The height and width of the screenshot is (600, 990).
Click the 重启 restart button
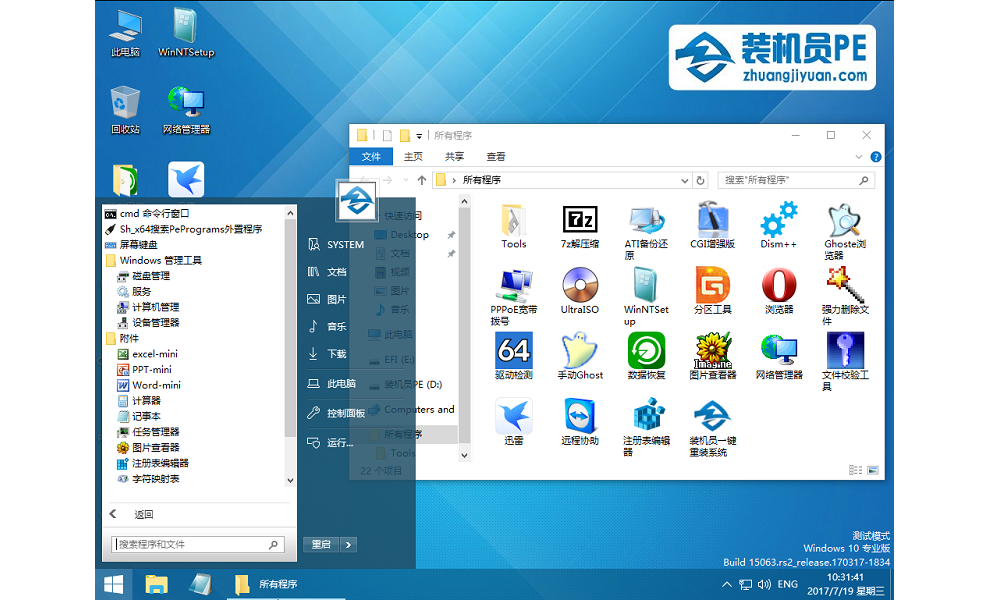(x=320, y=545)
